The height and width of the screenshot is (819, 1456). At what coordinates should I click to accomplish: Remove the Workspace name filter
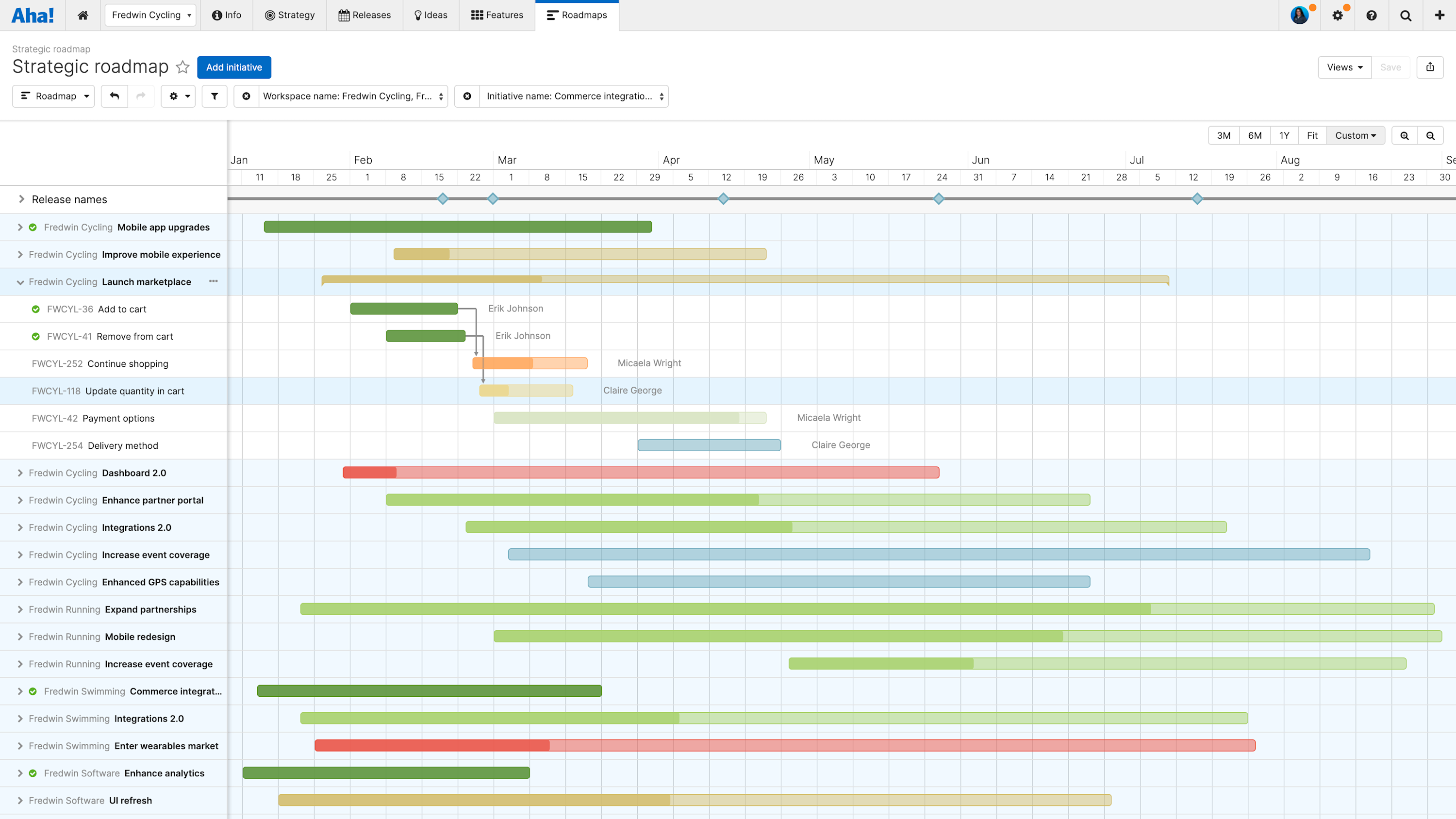[x=247, y=96]
